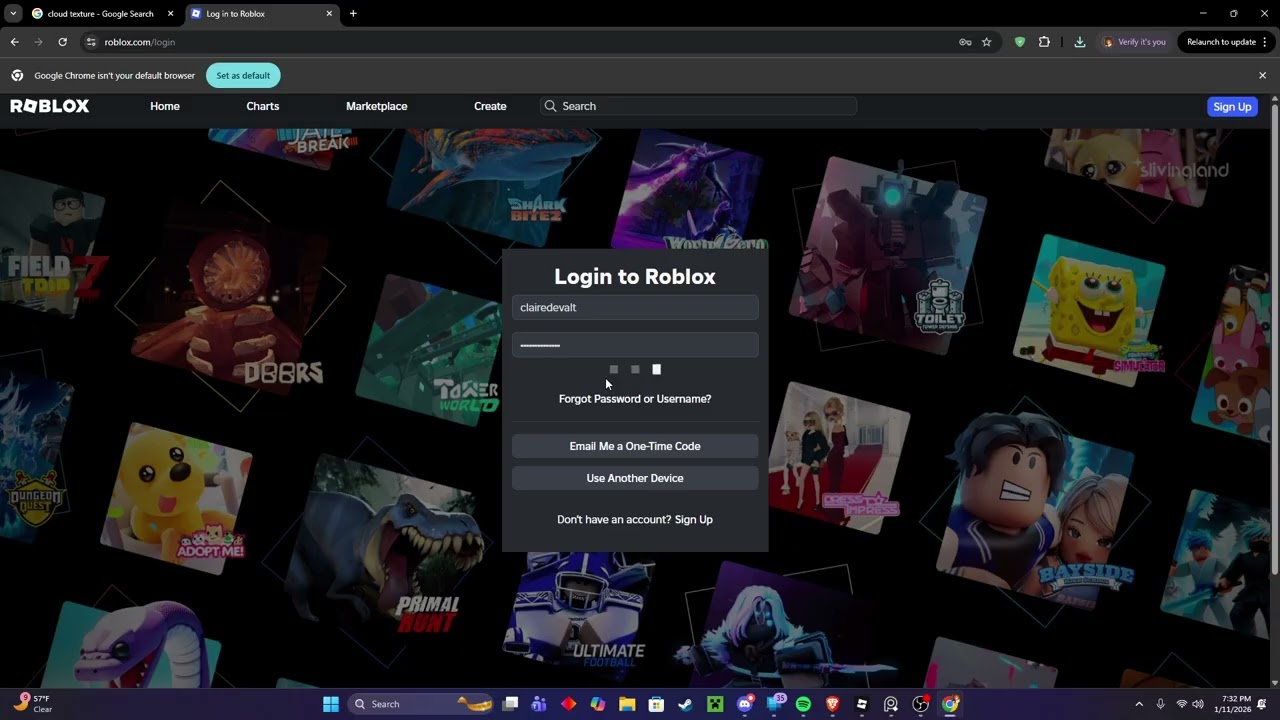Open the Create nav item
The height and width of the screenshot is (720, 1280).
[x=490, y=106]
